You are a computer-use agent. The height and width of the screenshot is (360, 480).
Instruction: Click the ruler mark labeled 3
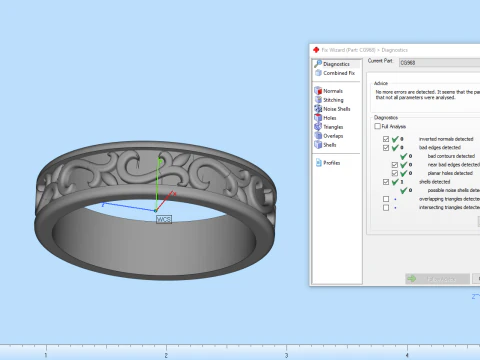pos(286,355)
